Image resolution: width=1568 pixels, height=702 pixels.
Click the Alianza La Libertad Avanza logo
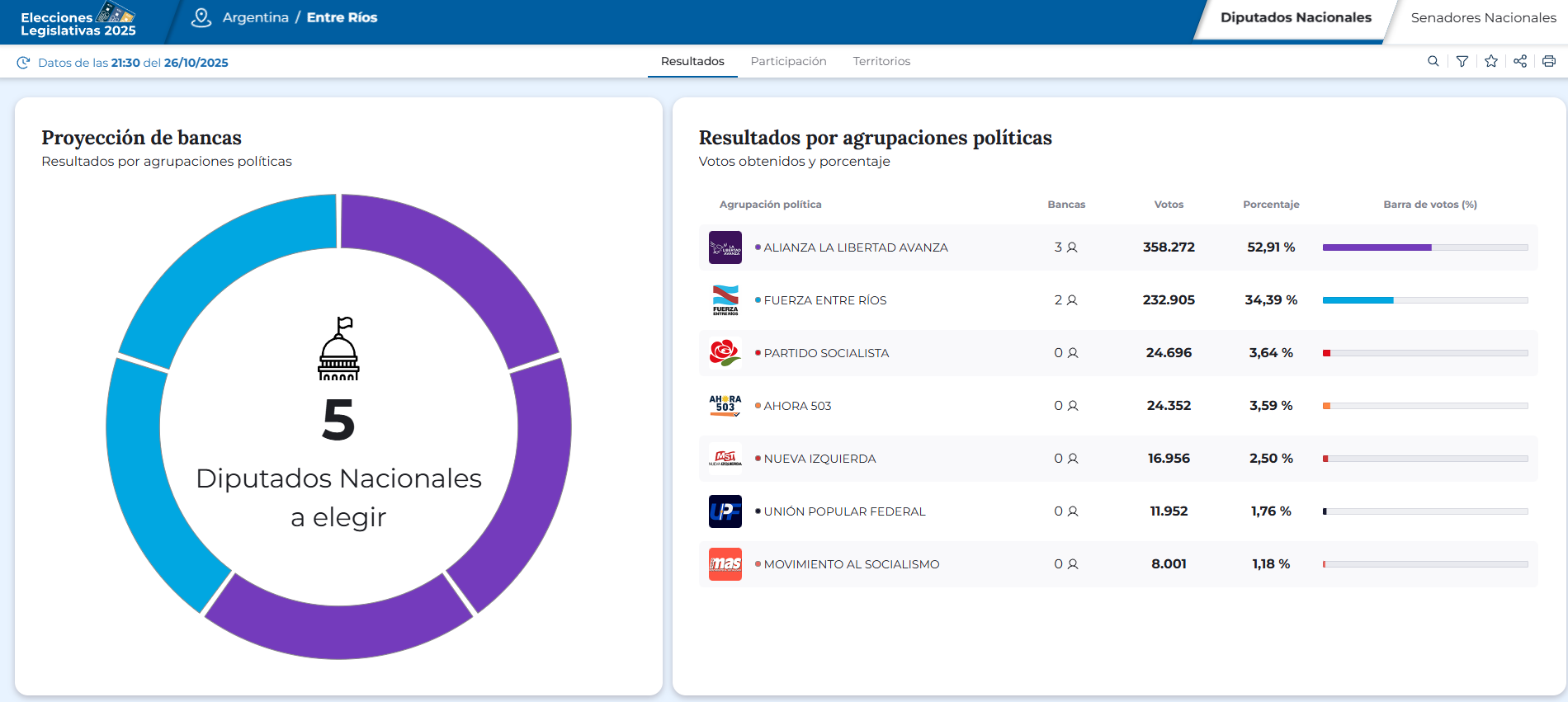pyautogui.click(x=725, y=247)
